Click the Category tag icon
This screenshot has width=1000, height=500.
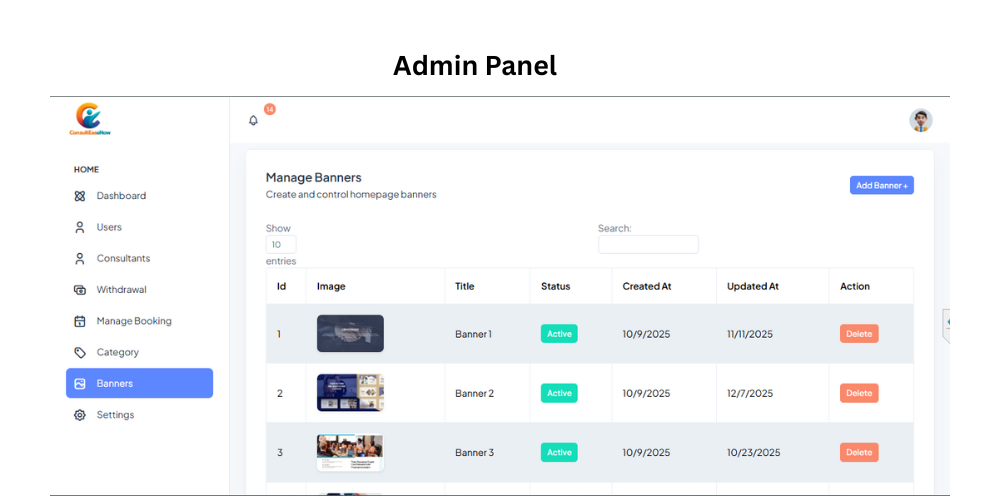tap(80, 352)
